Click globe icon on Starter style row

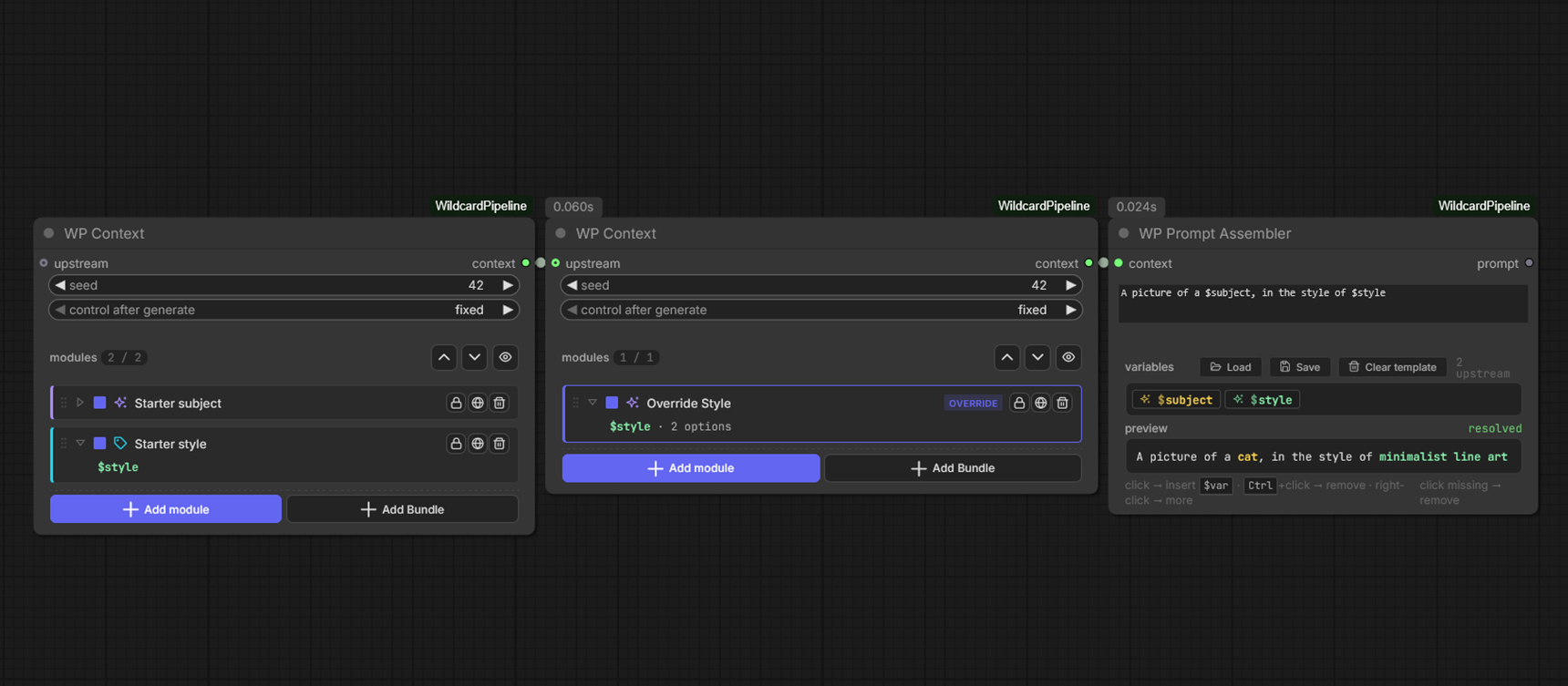478,444
